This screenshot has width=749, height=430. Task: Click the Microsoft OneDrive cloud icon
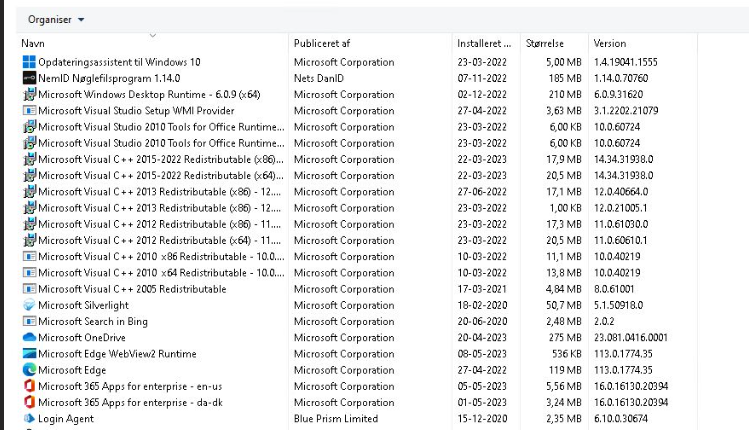[29, 338]
